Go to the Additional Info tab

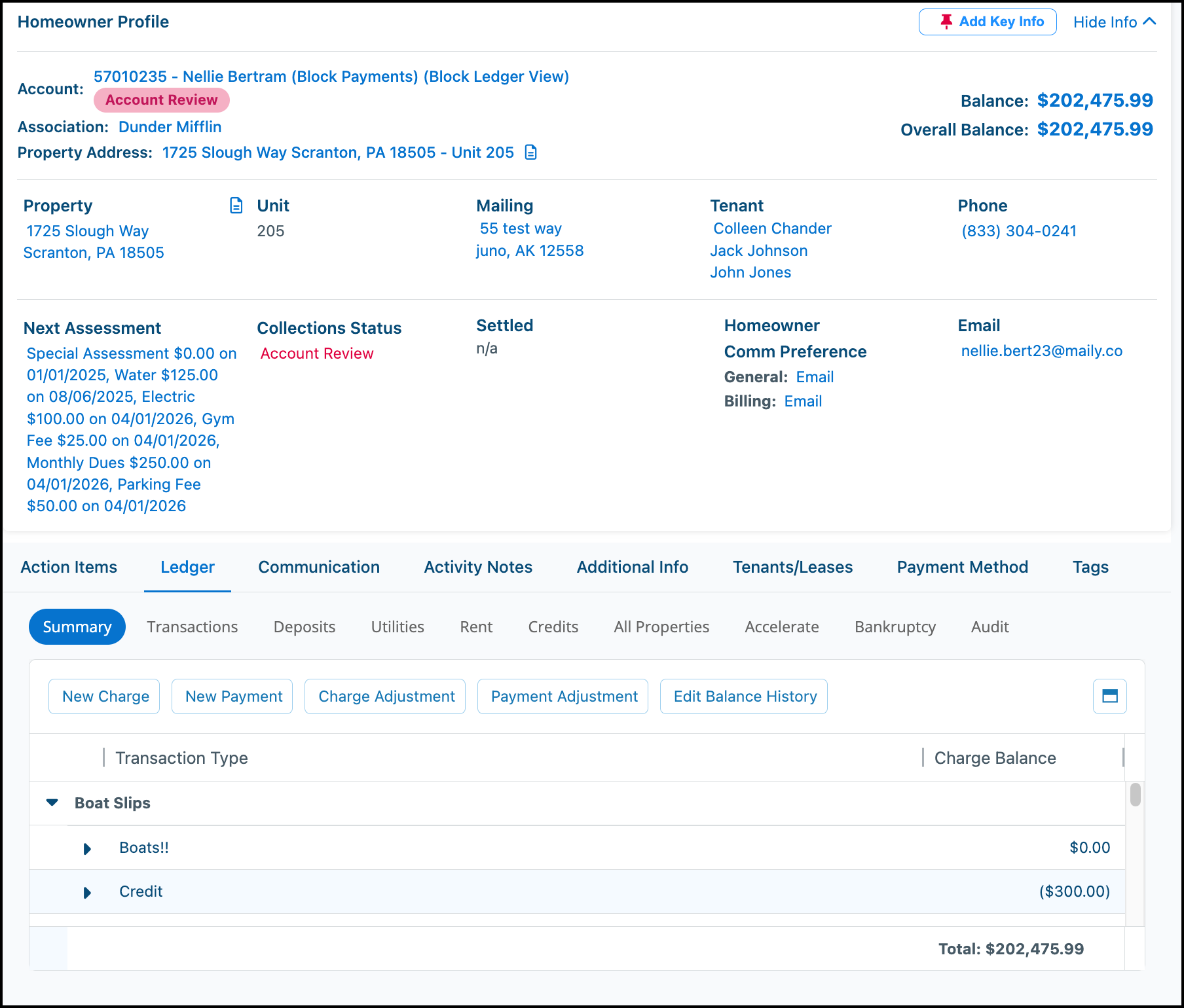pyautogui.click(x=632, y=567)
